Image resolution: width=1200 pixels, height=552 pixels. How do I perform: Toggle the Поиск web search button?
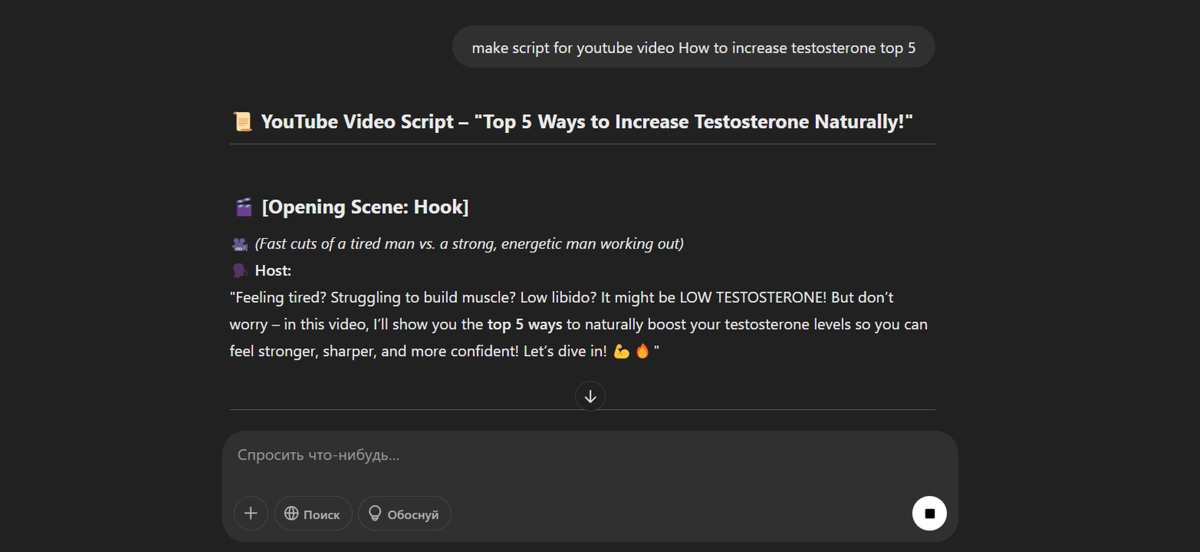pyautogui.click(x=313, y=513)
